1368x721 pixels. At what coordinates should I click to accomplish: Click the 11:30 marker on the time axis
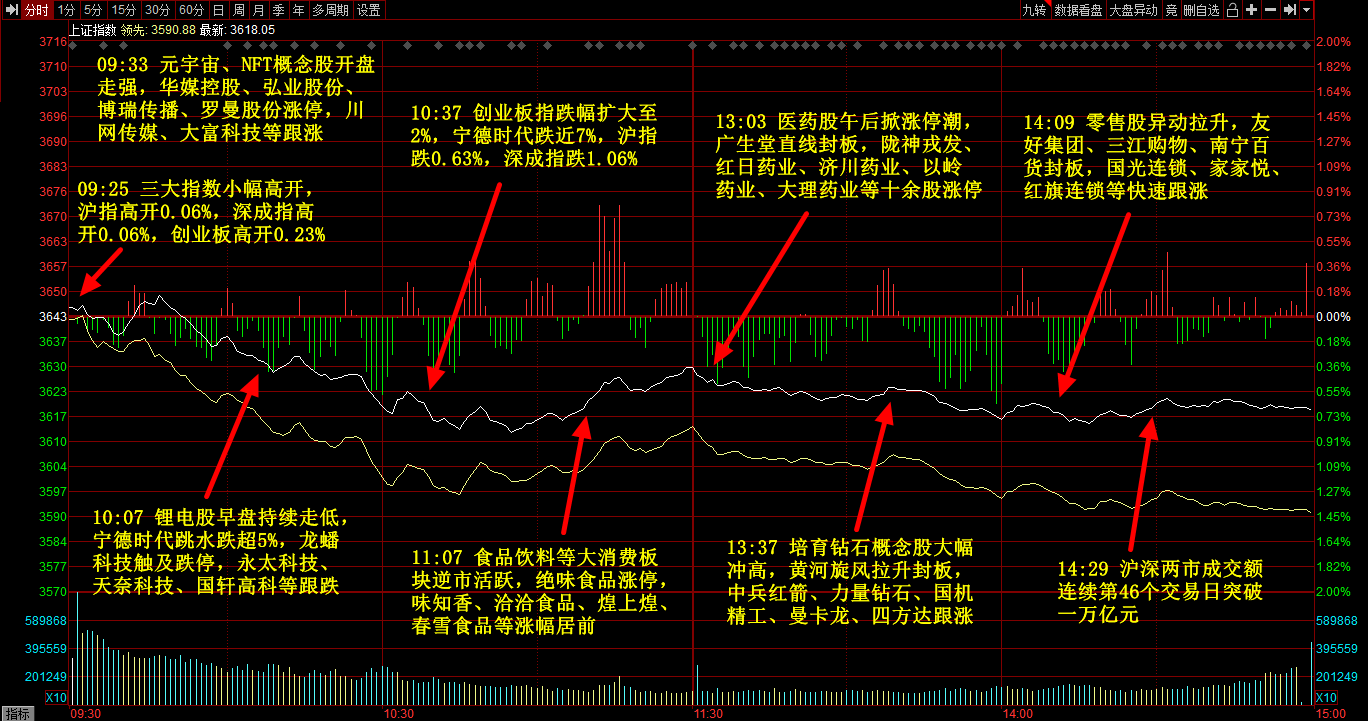click(708, 713)
